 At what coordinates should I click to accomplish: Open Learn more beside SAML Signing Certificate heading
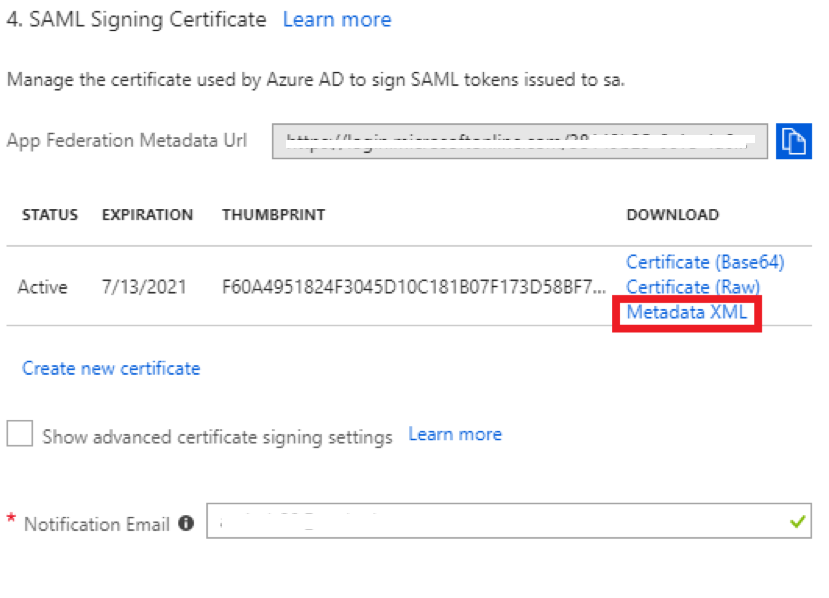pyautogui.click(x=337, y=19)
